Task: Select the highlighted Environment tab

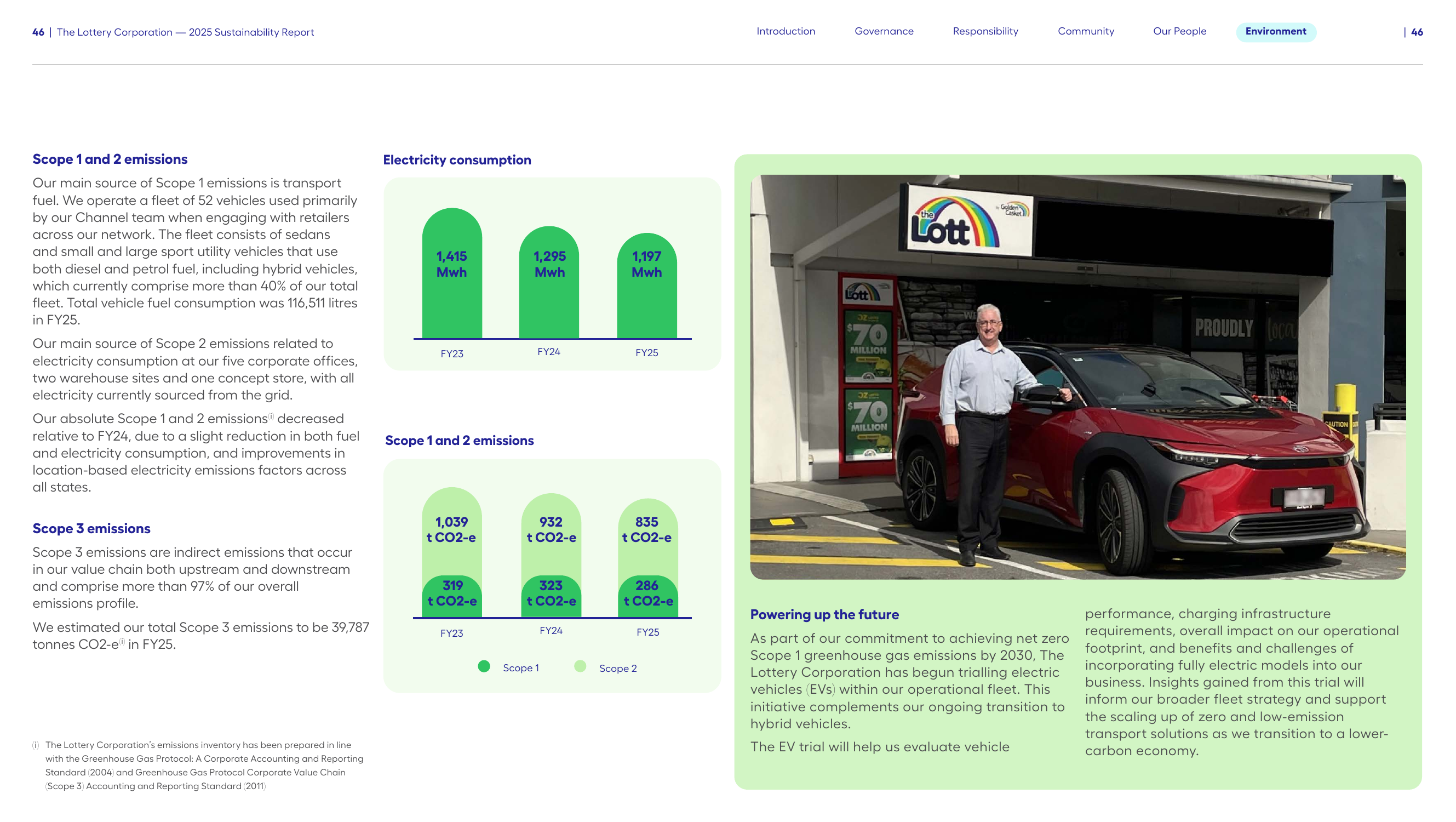Action: (1276, 32)
